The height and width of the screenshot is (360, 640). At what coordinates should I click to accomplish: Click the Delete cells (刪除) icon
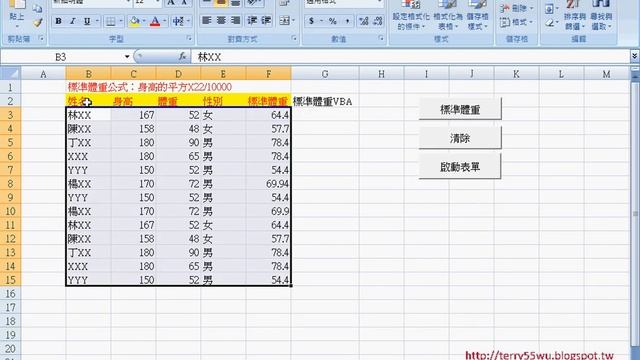(516, 8)
